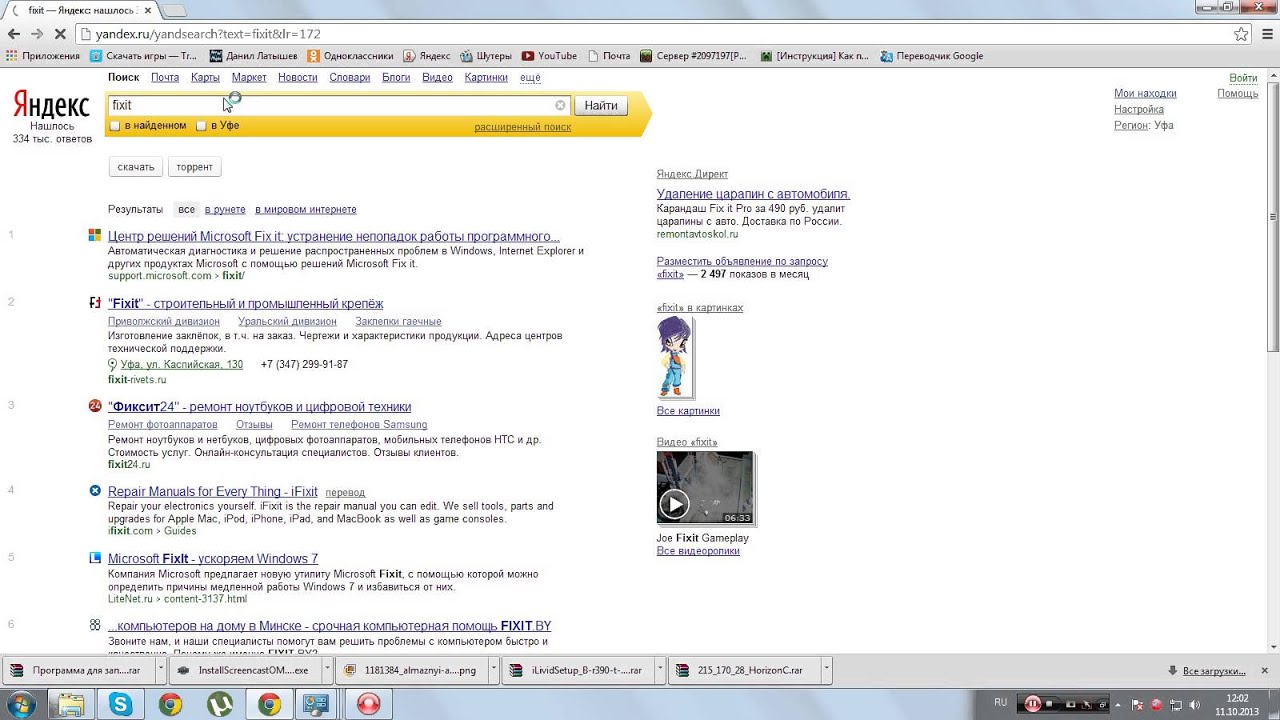Open uTorrent from the taskbar
This screenshot has width=1280, height=720.
(220, 704)
